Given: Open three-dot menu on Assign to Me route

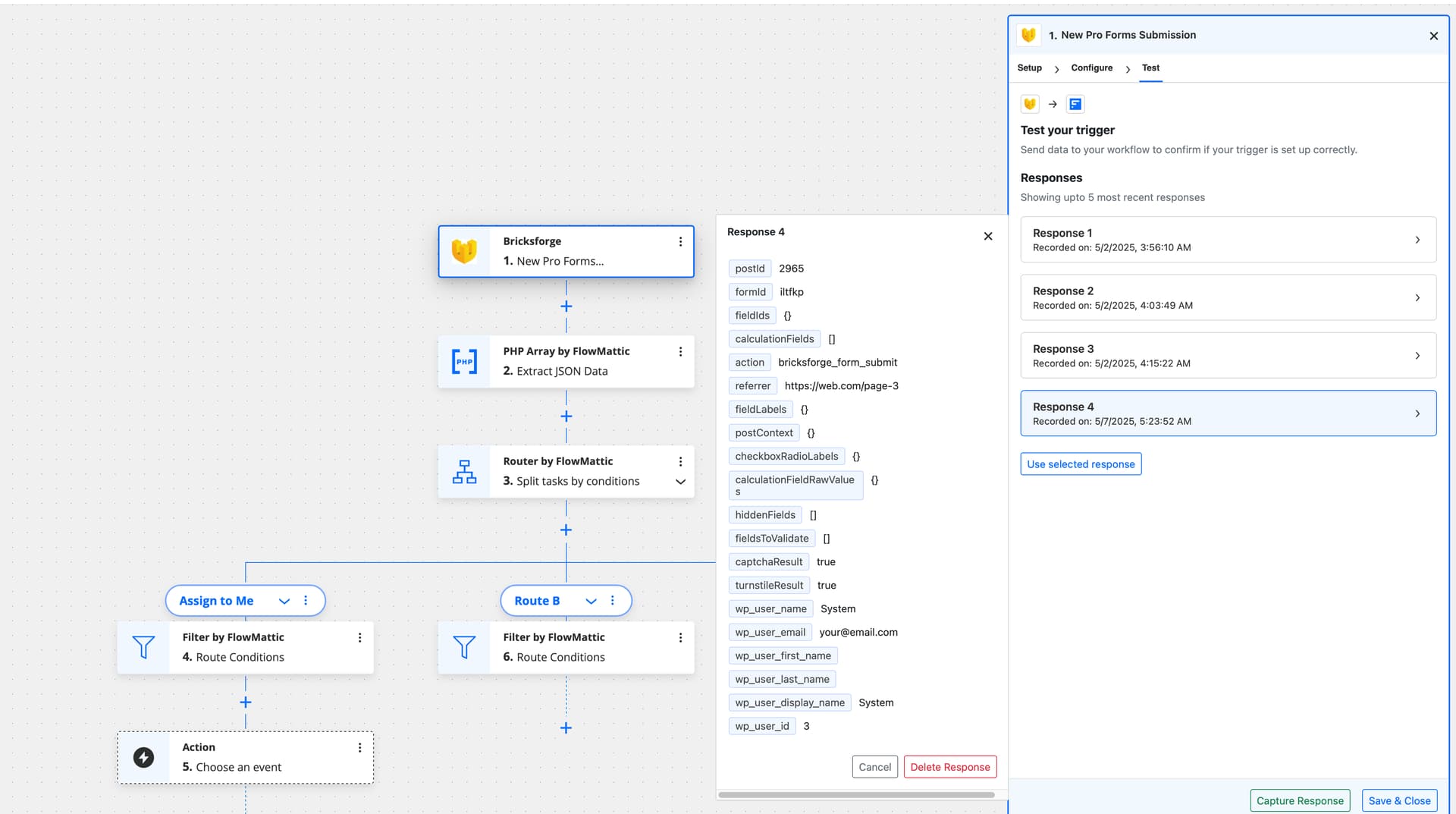Looking at the screenshot, I should coord(306,600).
